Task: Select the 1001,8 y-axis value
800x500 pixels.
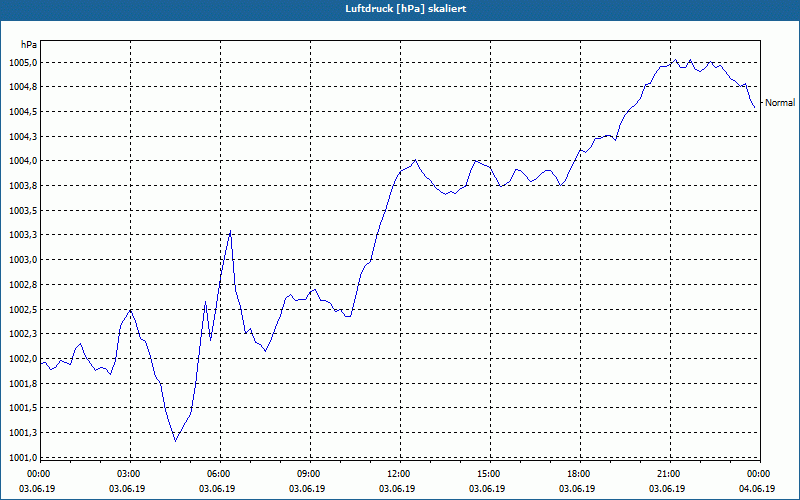Action: tap(23, 383)
